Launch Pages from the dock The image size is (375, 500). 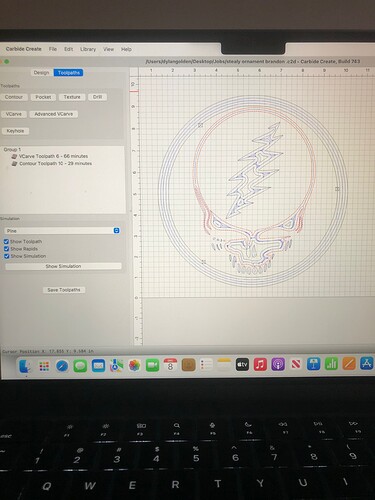[349, 364]
